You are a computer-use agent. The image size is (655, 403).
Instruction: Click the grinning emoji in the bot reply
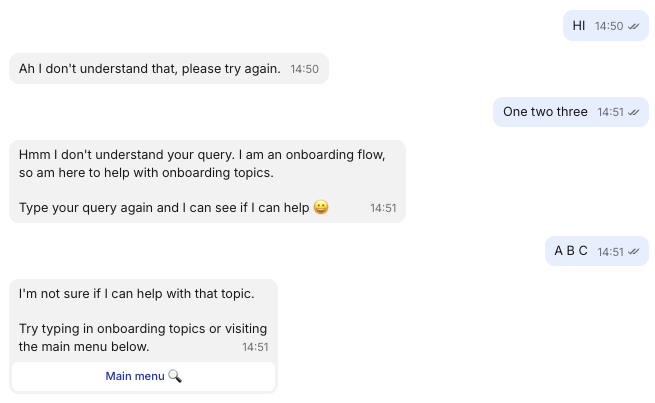(x=321, y=208)
